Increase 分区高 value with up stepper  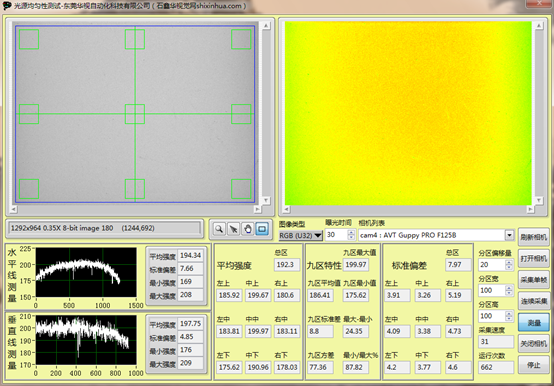coord(509,313)
